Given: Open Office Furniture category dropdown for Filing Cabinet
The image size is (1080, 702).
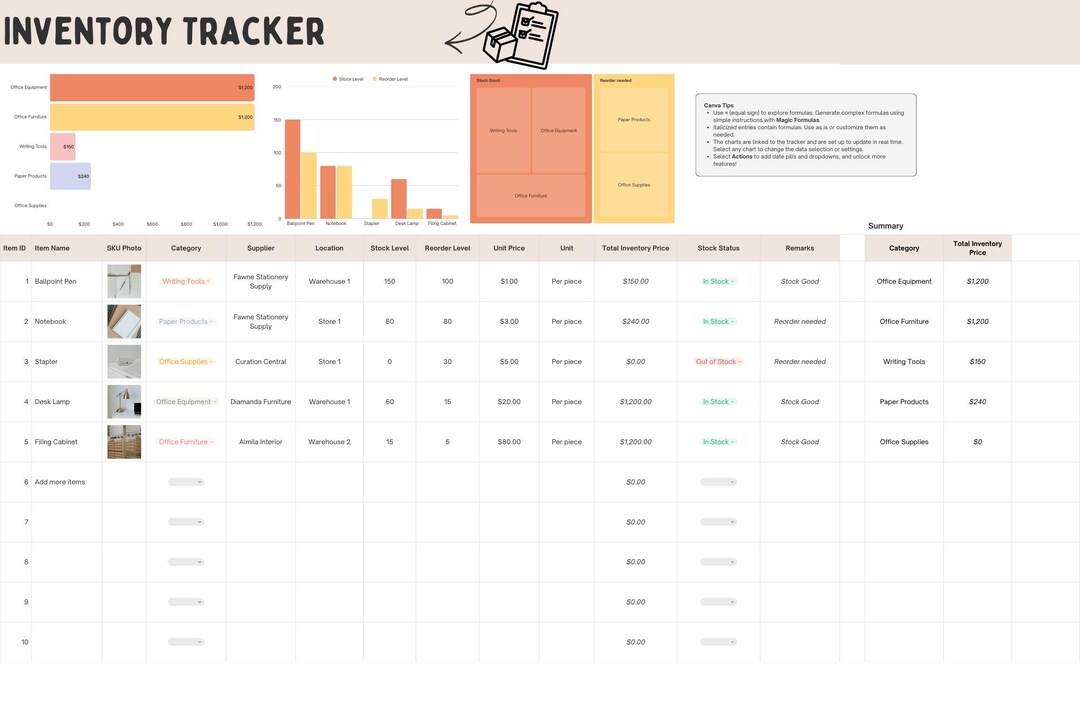Looking at the screenshot, I should click(186, 442).
